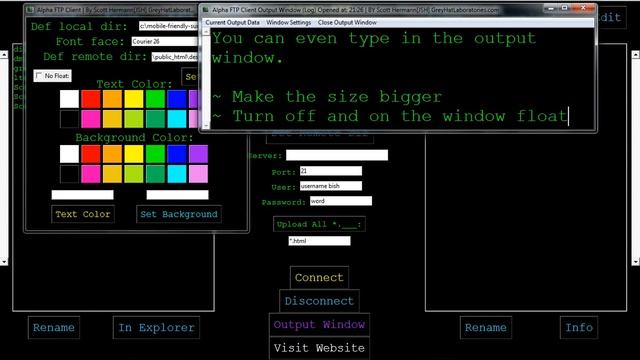Pick orange swatch under Text Color
The image size is (640, 360).
pyautogui.click(x=112, y=99)
